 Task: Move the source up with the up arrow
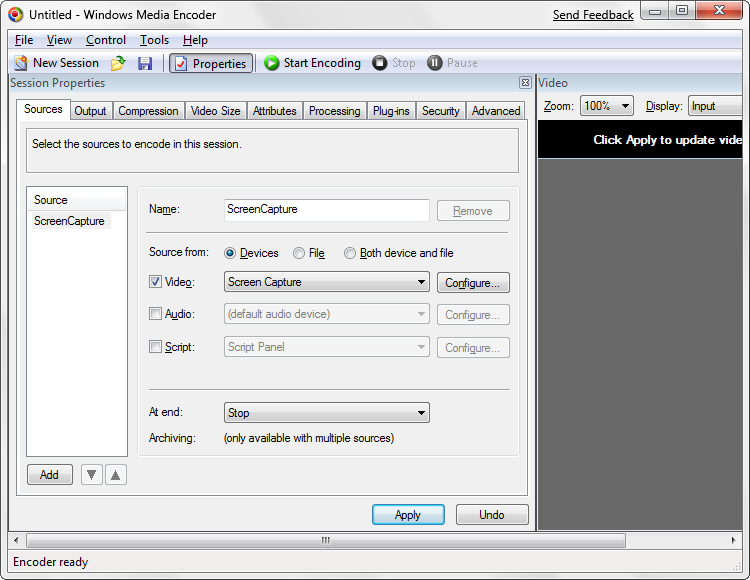(x=116, y=475)
